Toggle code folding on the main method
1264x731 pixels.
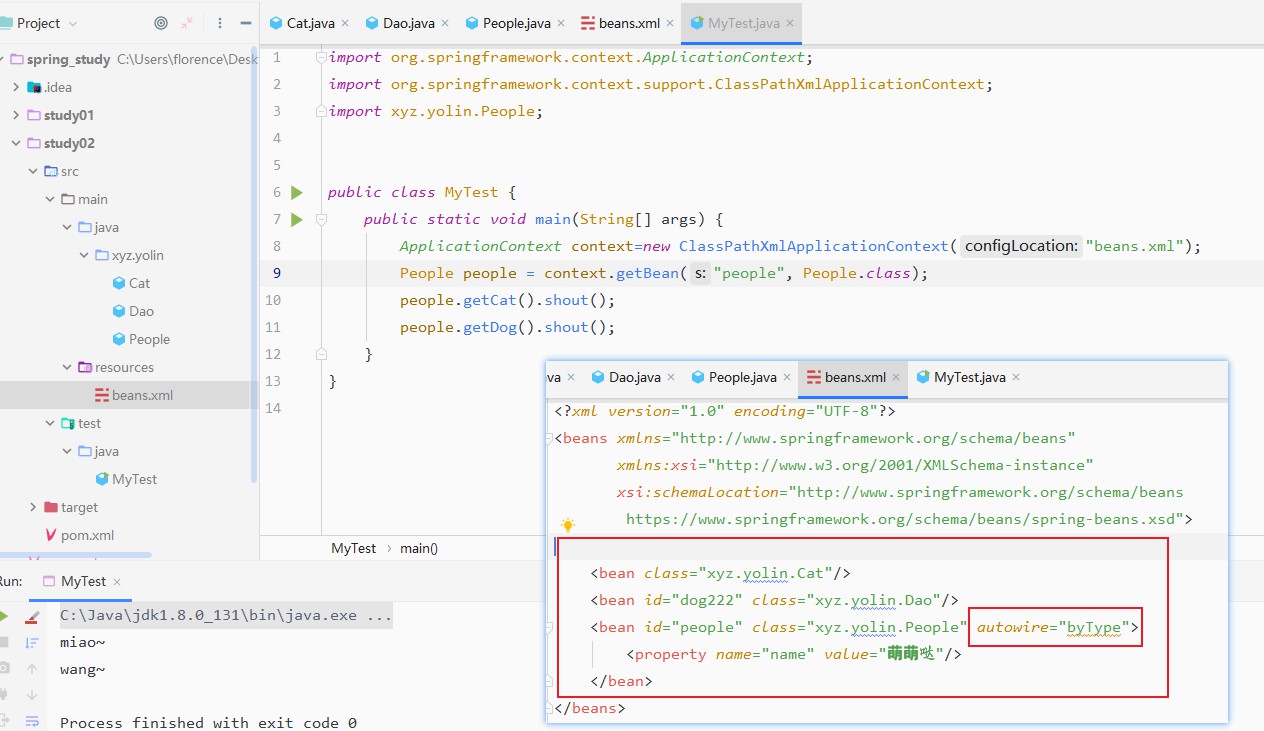coord(322,219)
